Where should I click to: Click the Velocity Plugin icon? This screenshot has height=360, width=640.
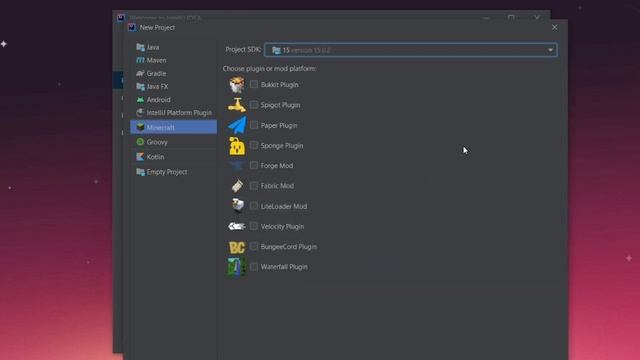pos(237,226)
